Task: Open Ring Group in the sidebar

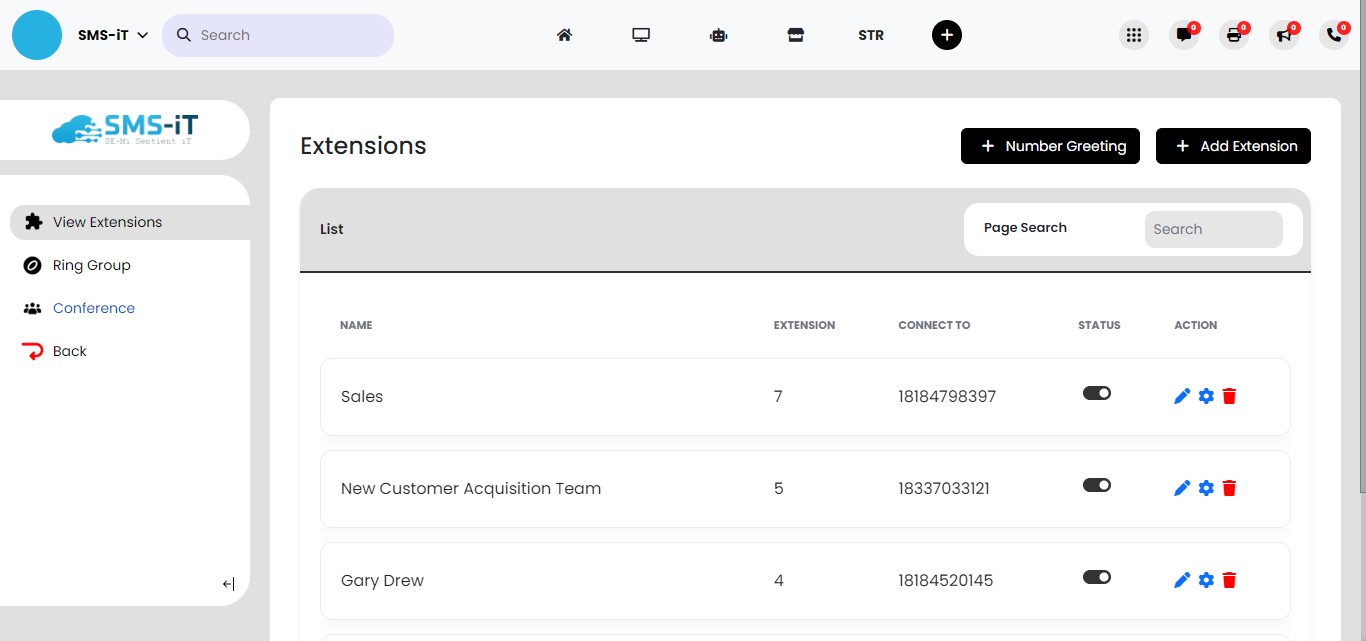Action: (x=91, y=265)
